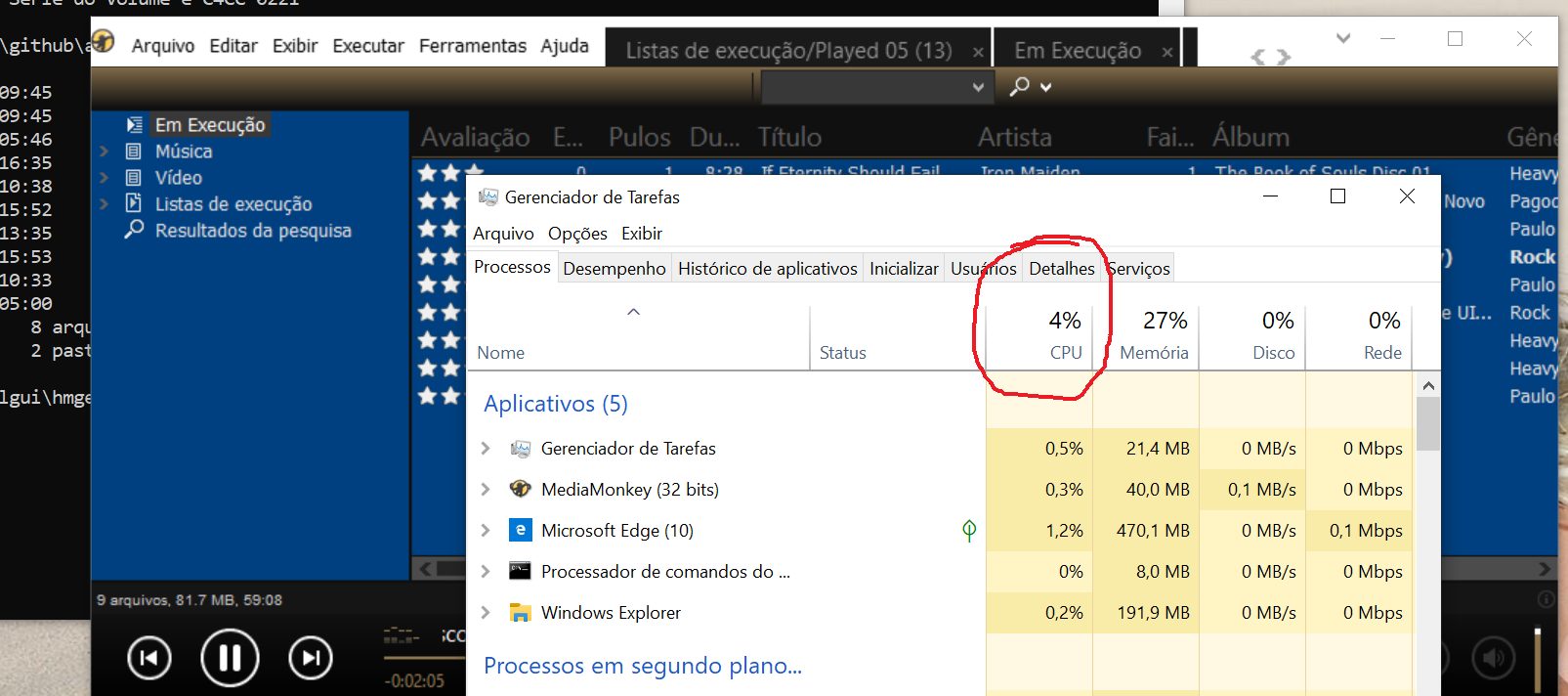Expand Listas de execução tree node

(x=104, y=204)
